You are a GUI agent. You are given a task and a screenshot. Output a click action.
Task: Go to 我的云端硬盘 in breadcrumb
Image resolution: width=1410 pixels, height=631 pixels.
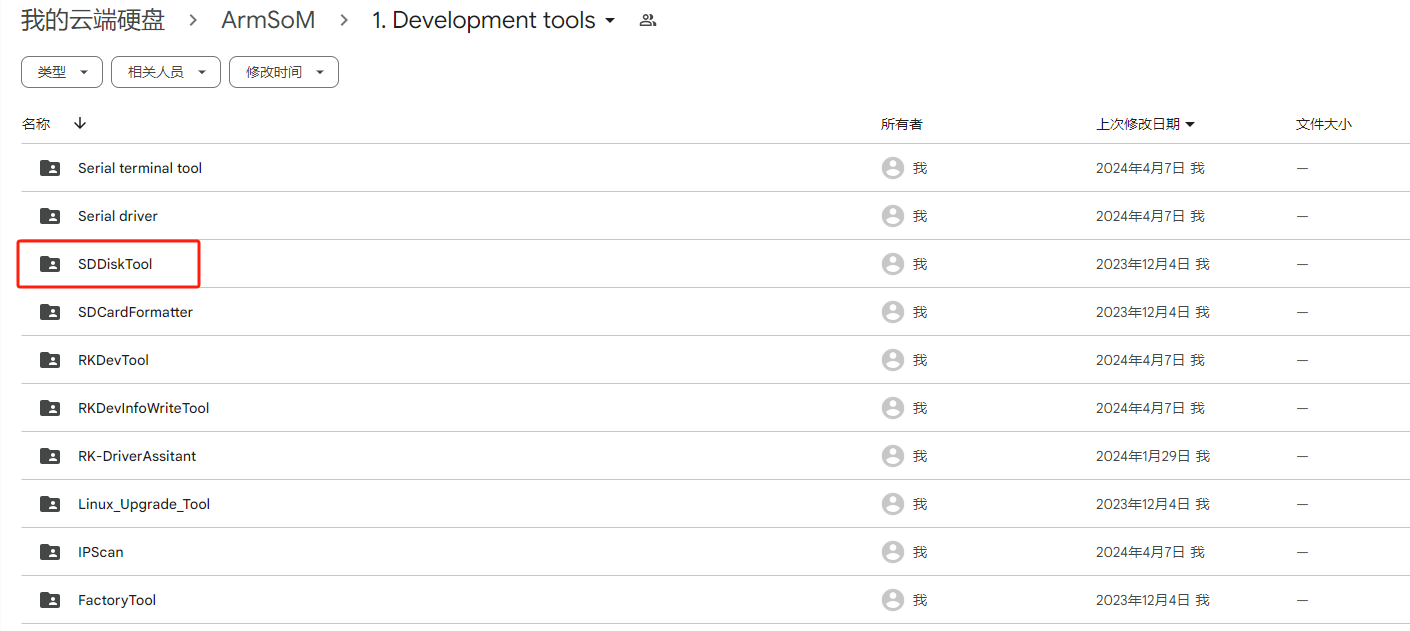[94, 19]
